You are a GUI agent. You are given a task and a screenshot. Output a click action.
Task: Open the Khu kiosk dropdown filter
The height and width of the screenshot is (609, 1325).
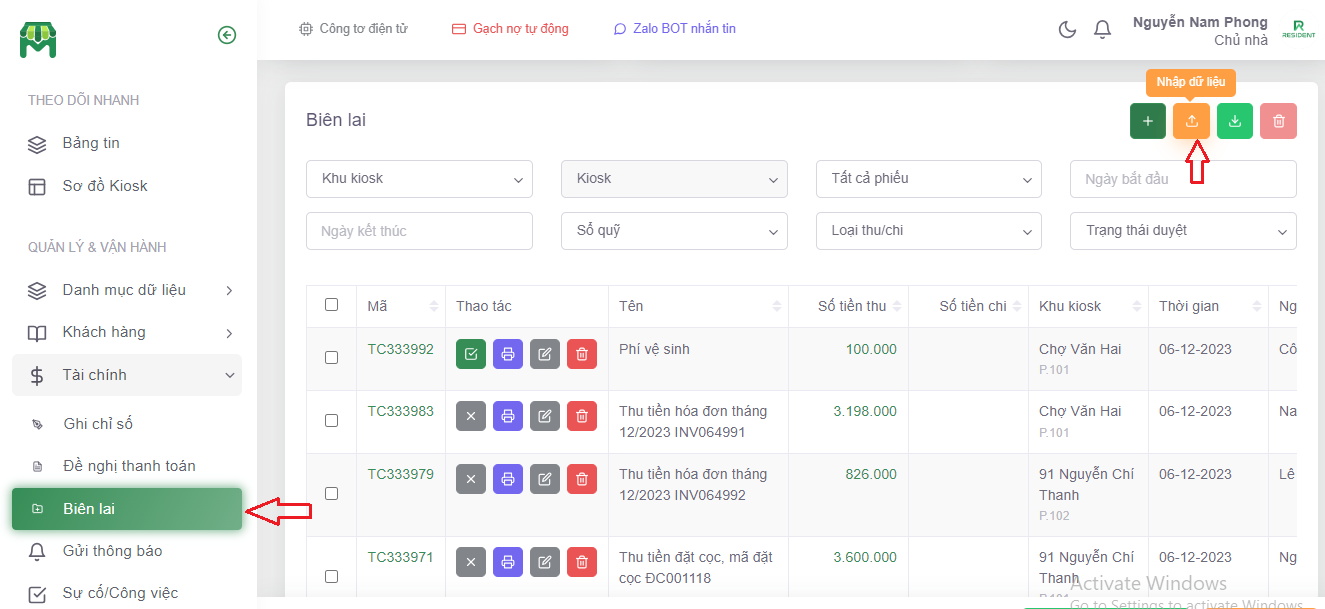click(x=419, y=179)
